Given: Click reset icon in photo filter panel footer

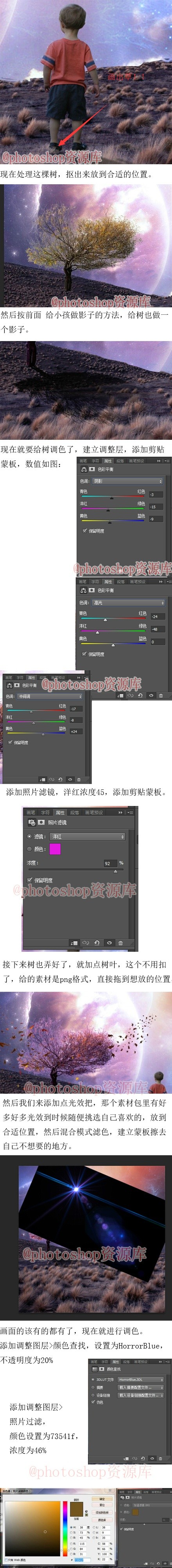Looking at the screenshot, I should 97,942.
